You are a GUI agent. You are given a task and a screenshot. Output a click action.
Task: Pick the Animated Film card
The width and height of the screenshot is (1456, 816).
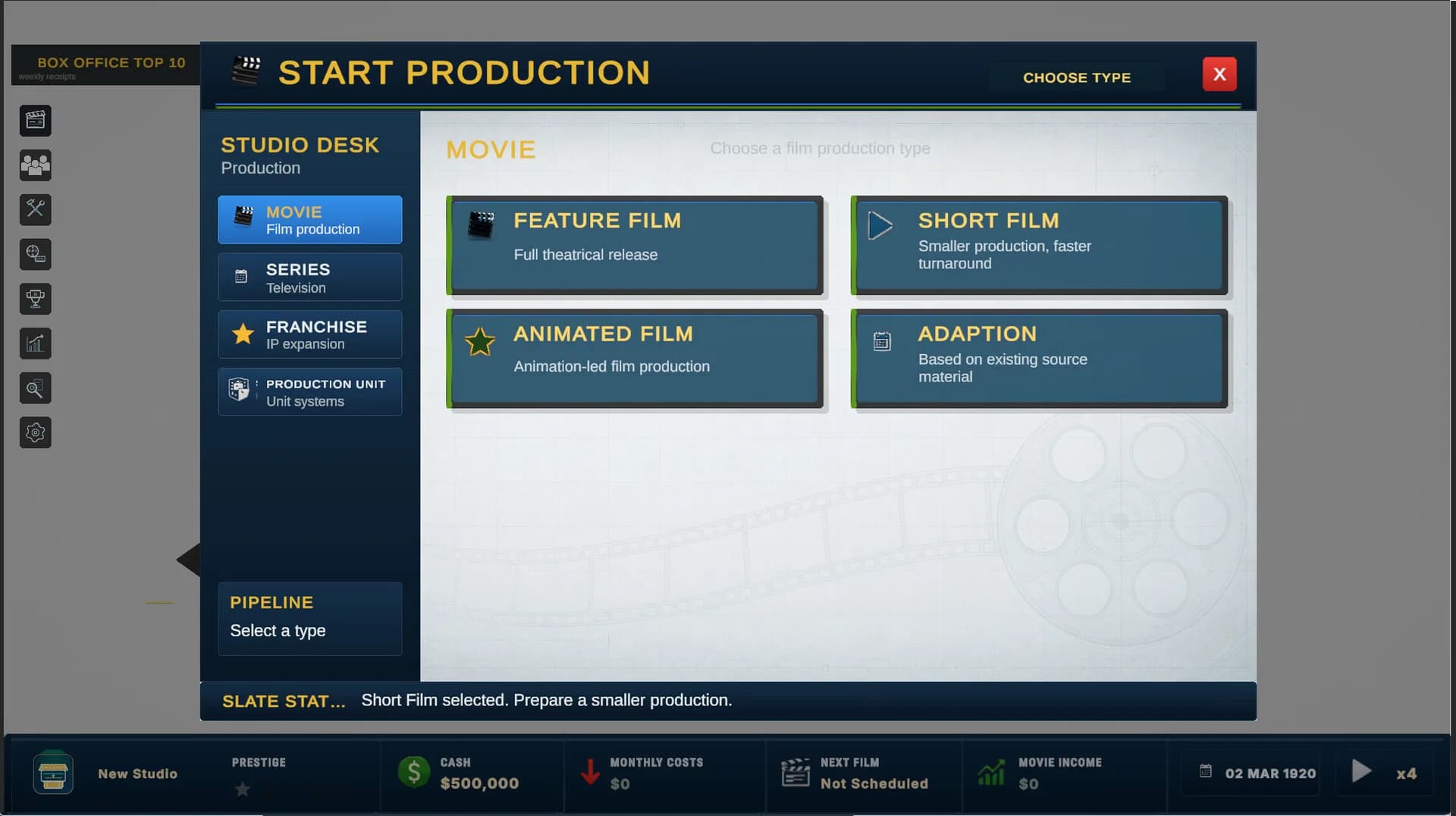click(635, 358)
